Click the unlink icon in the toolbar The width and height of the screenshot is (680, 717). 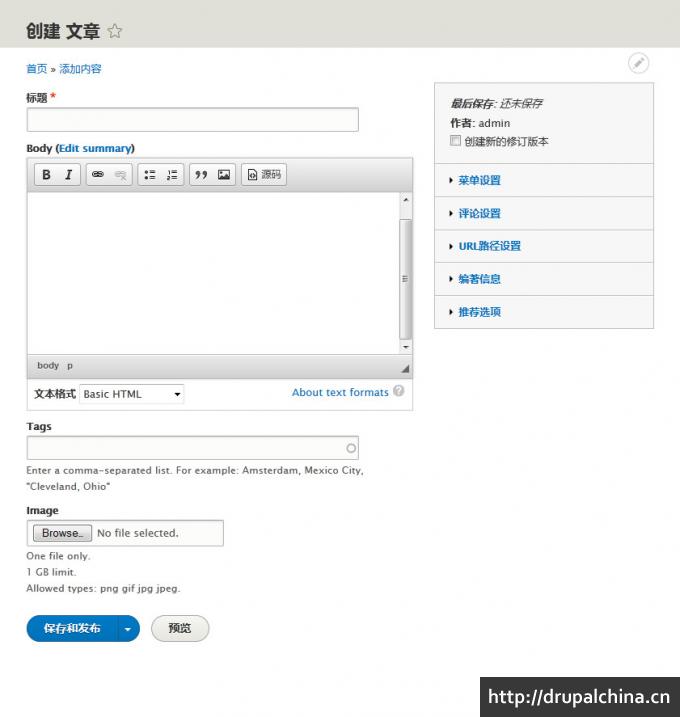tap(121, 175)
